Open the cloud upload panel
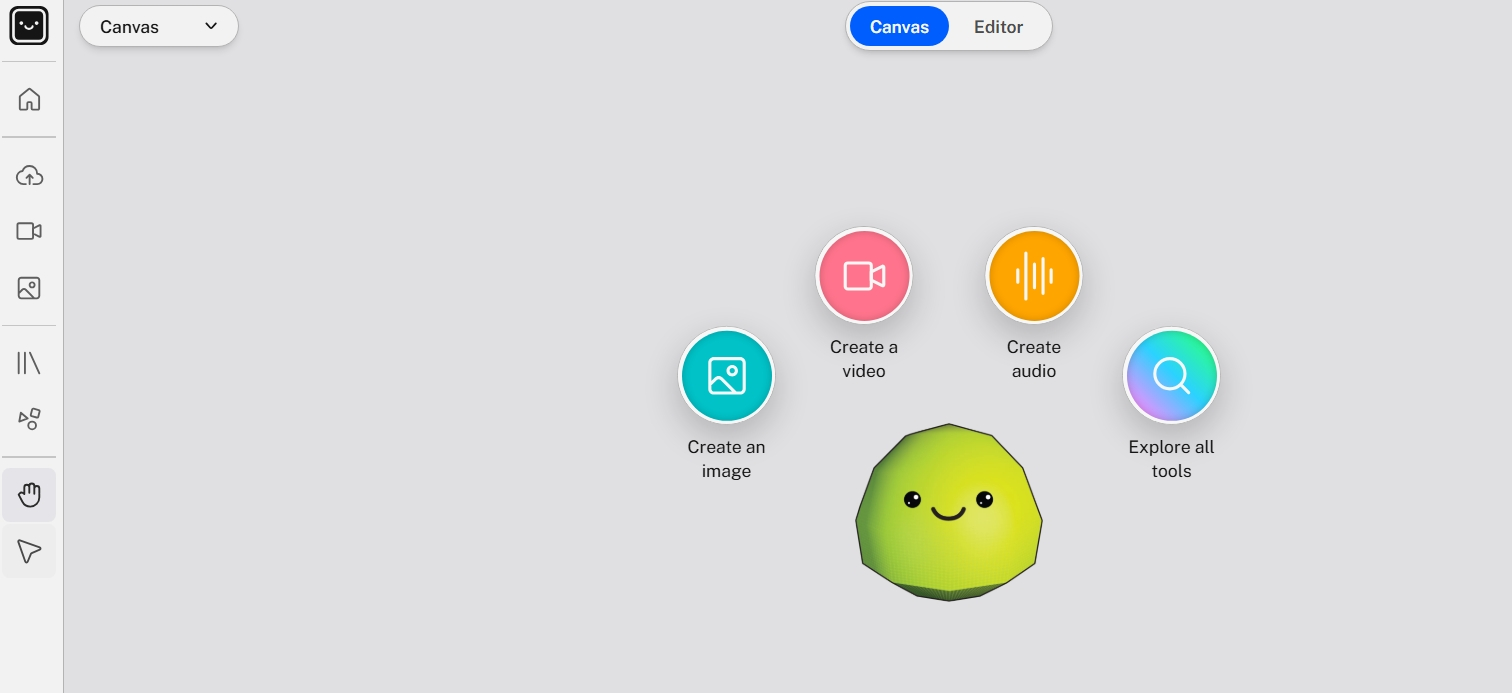The width and height of the screenshot is (1512, 693). coord(29,176)
